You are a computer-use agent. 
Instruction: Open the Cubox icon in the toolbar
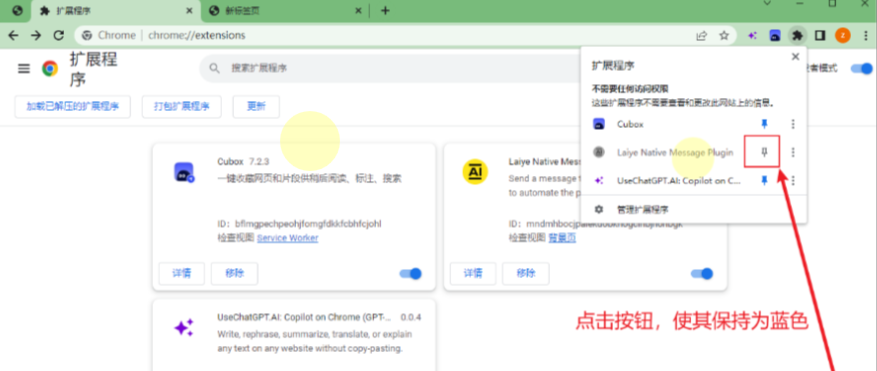[775, 36]
